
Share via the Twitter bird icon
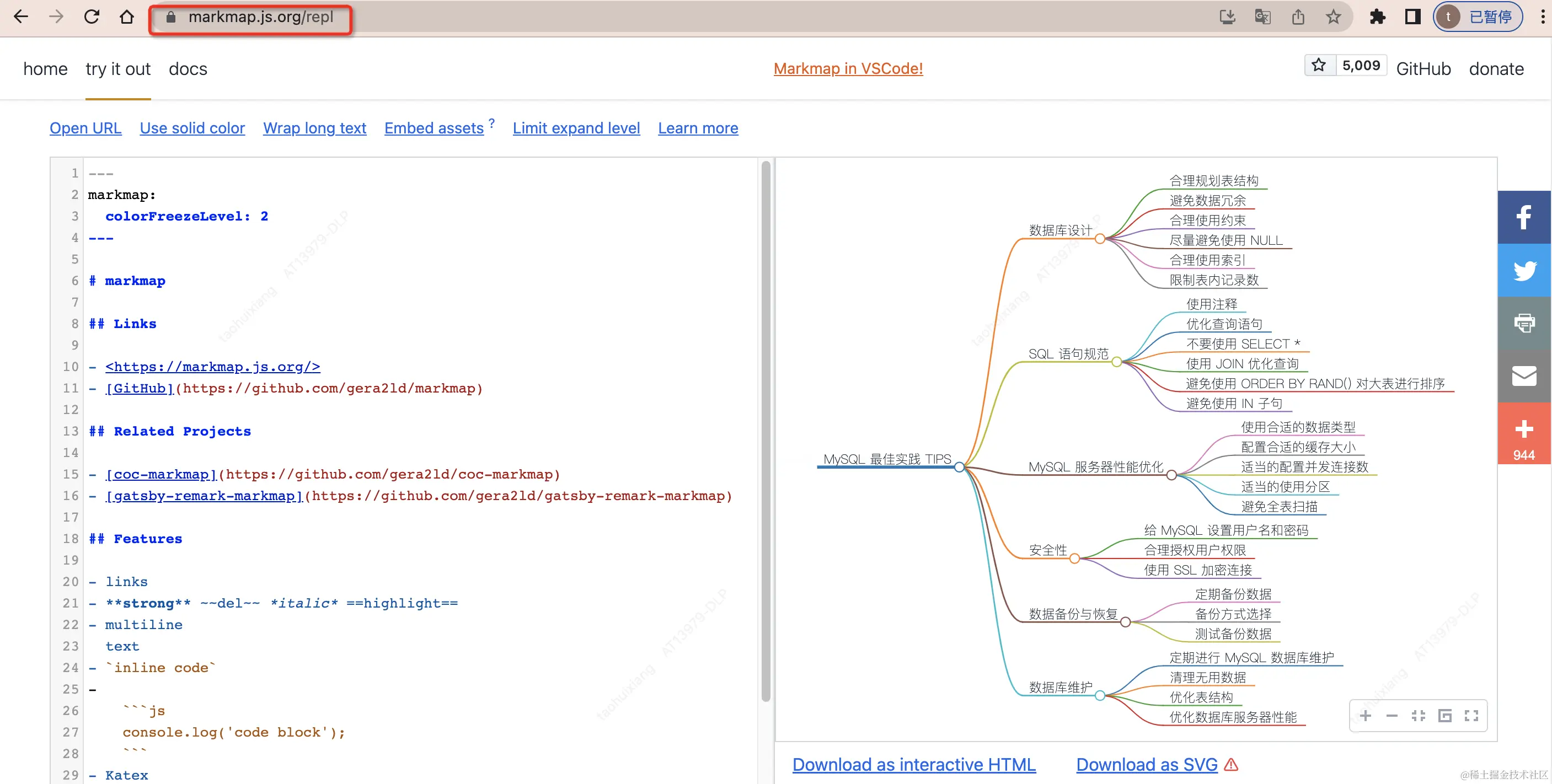[x=1524, y=270]
